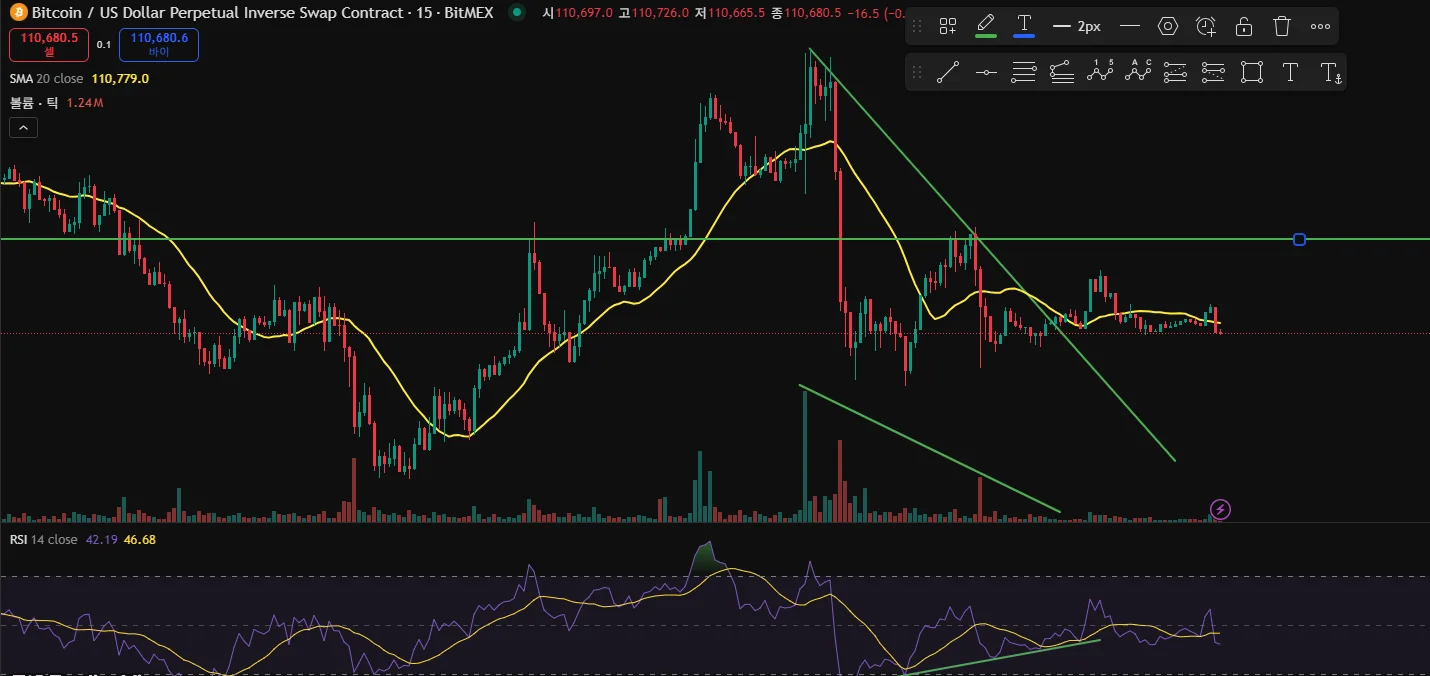Image resolution: width=1430 pixels, height=676 pixels.
Task: Select the Long Position tool icon
Action: tap(1176, 72)
